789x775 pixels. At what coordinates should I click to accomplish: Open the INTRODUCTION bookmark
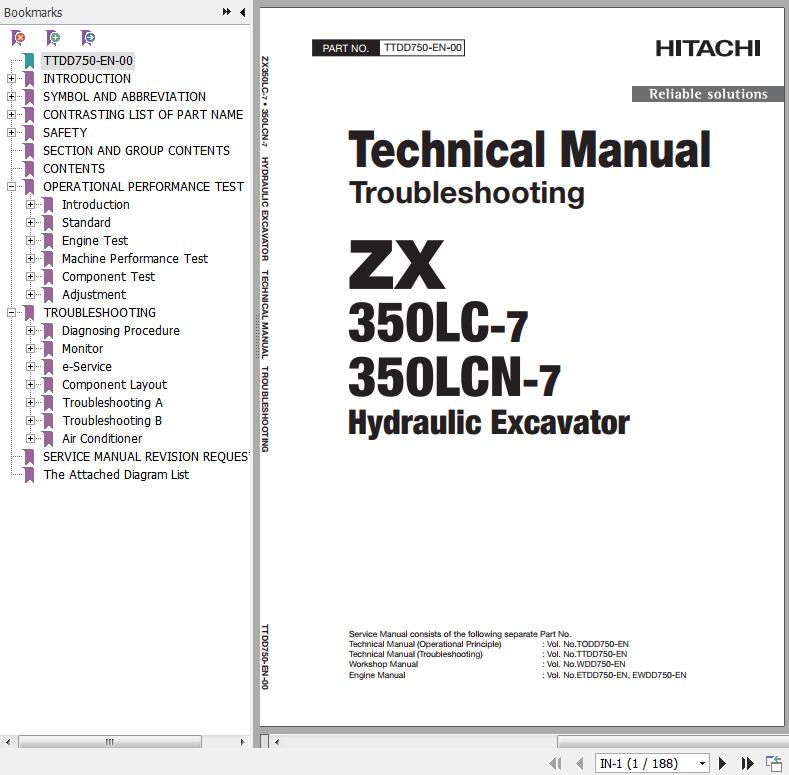[87, 79]
